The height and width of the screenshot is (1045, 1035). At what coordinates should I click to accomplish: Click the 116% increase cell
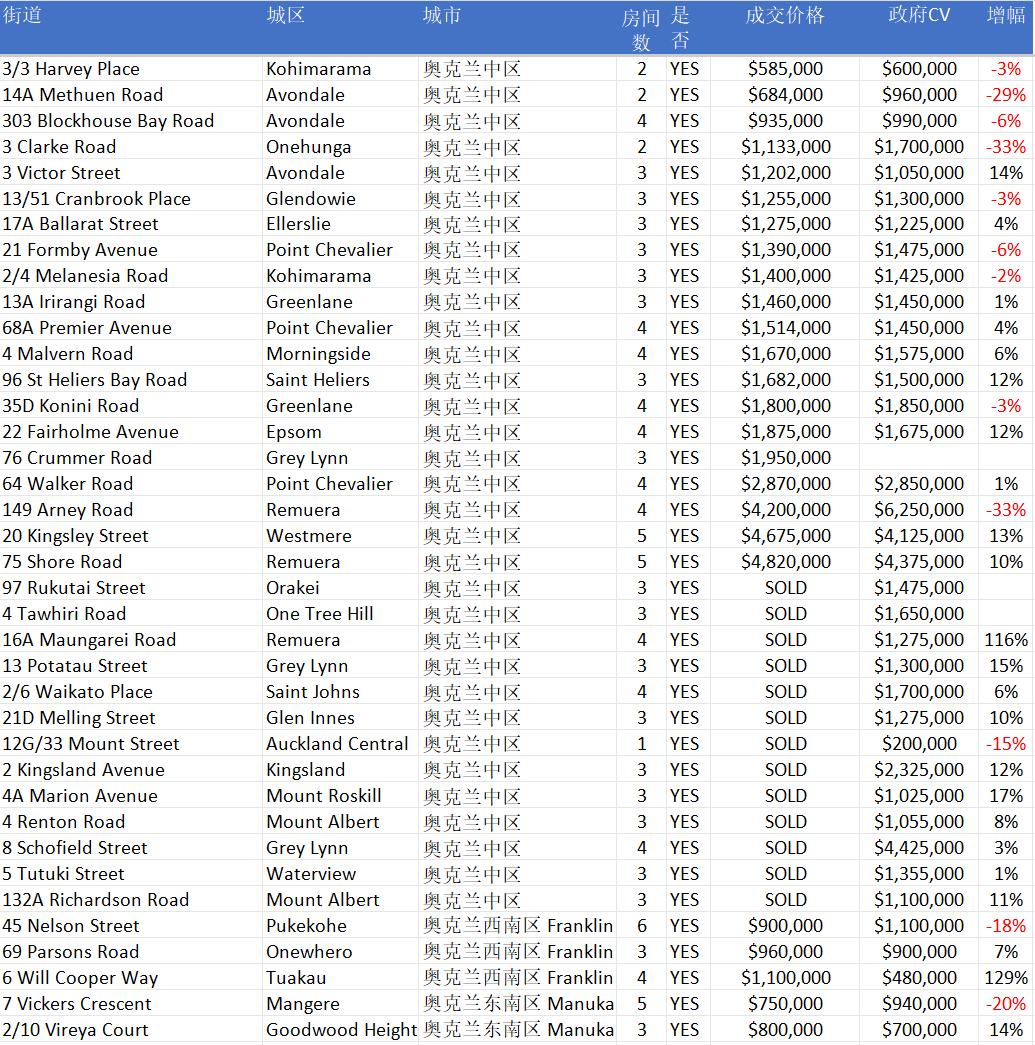coord(1005,640)
